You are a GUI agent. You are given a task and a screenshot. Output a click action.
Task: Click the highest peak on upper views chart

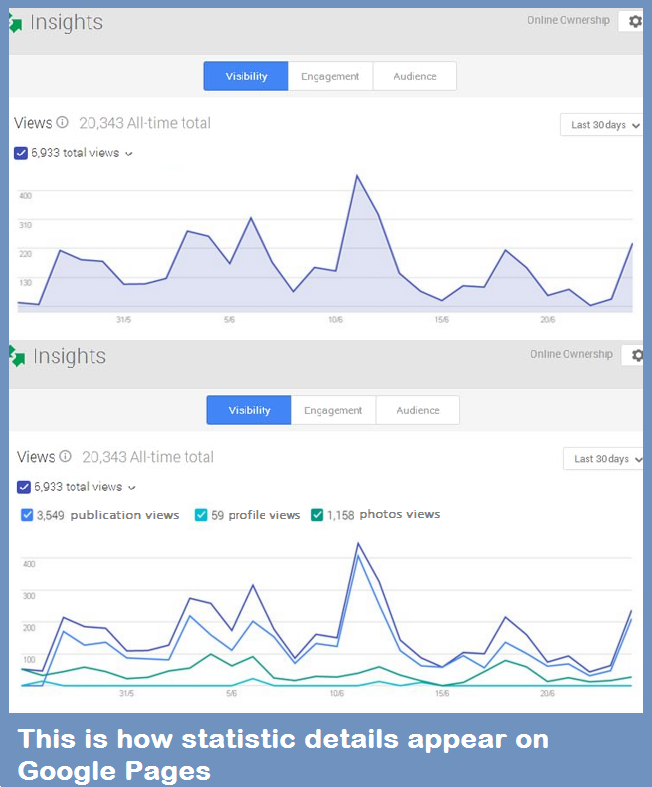(x=356, y=176)
